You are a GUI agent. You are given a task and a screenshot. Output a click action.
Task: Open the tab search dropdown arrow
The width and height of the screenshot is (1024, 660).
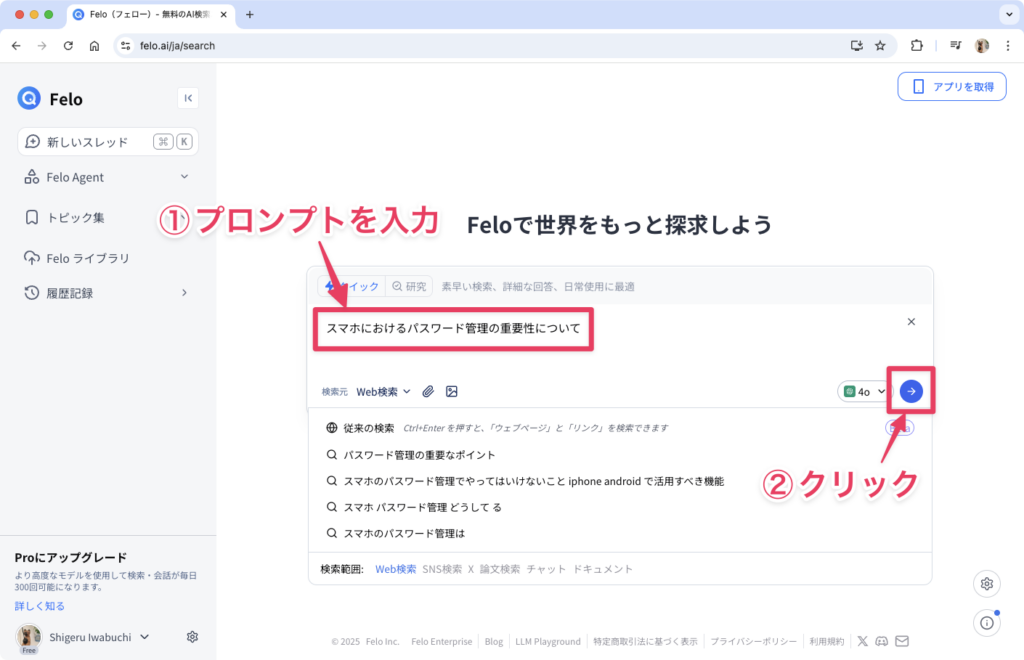[1009, 14]
